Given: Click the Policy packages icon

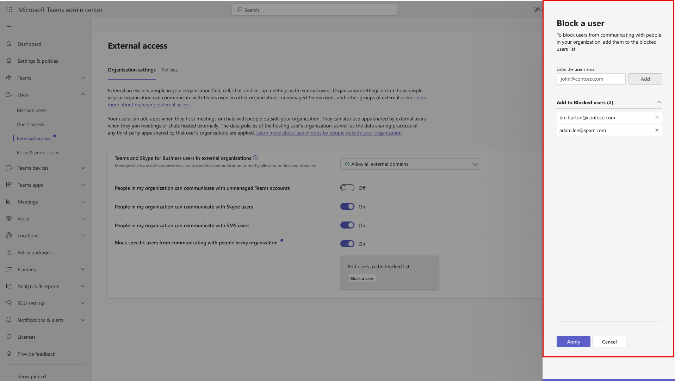Looking at the screenshot, I should (x=9, y=252).
